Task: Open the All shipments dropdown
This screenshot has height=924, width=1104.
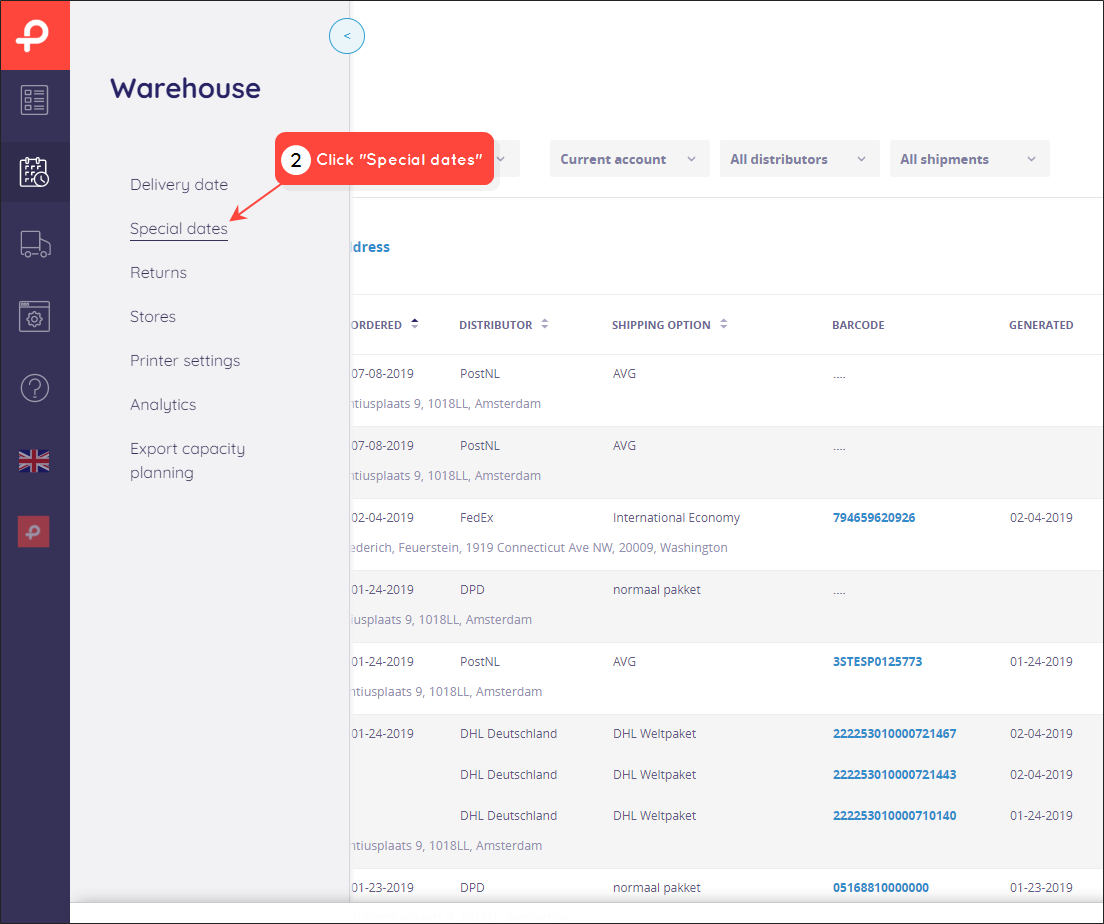Action: point(970,159)
